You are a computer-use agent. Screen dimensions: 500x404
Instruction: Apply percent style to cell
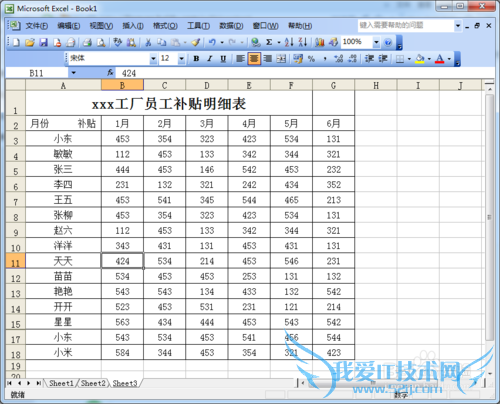tap(311, 59)
